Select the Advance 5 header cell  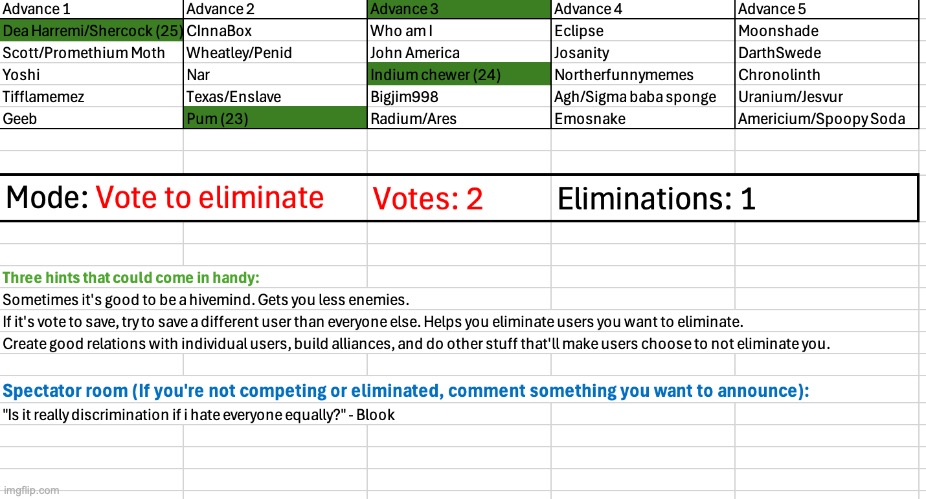coord(826,9)
